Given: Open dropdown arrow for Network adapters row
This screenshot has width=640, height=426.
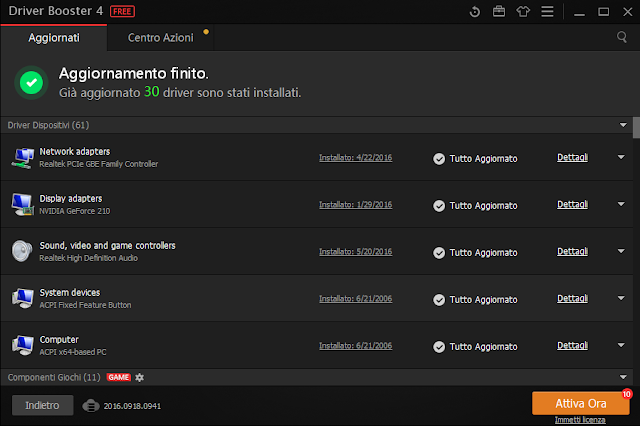Looking at the screenshot, I should click(621, 157).
